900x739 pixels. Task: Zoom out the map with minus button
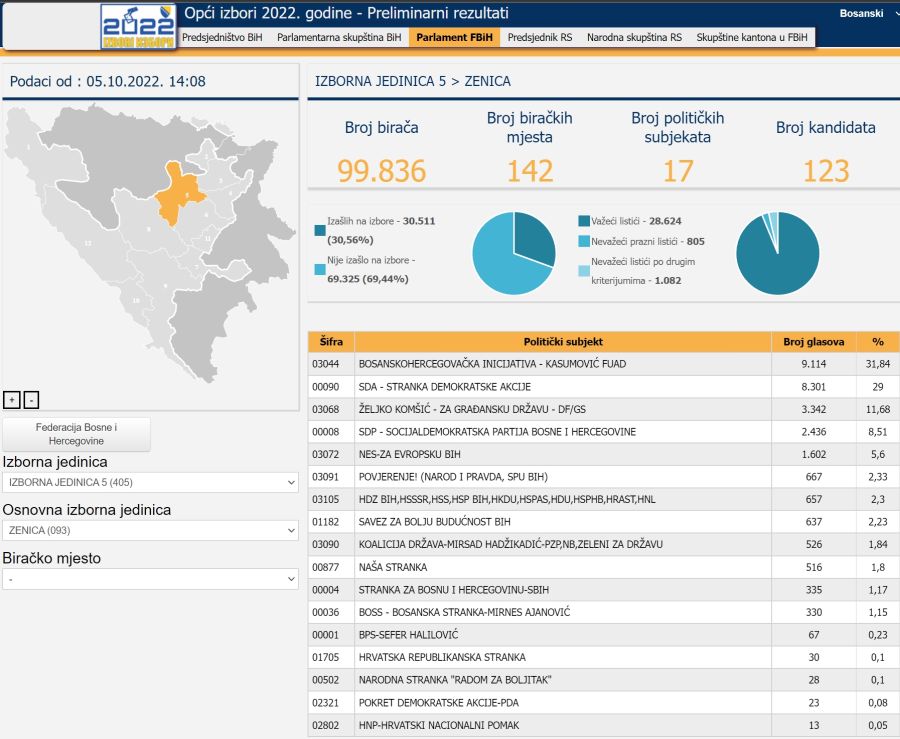[x=31, y=399]
